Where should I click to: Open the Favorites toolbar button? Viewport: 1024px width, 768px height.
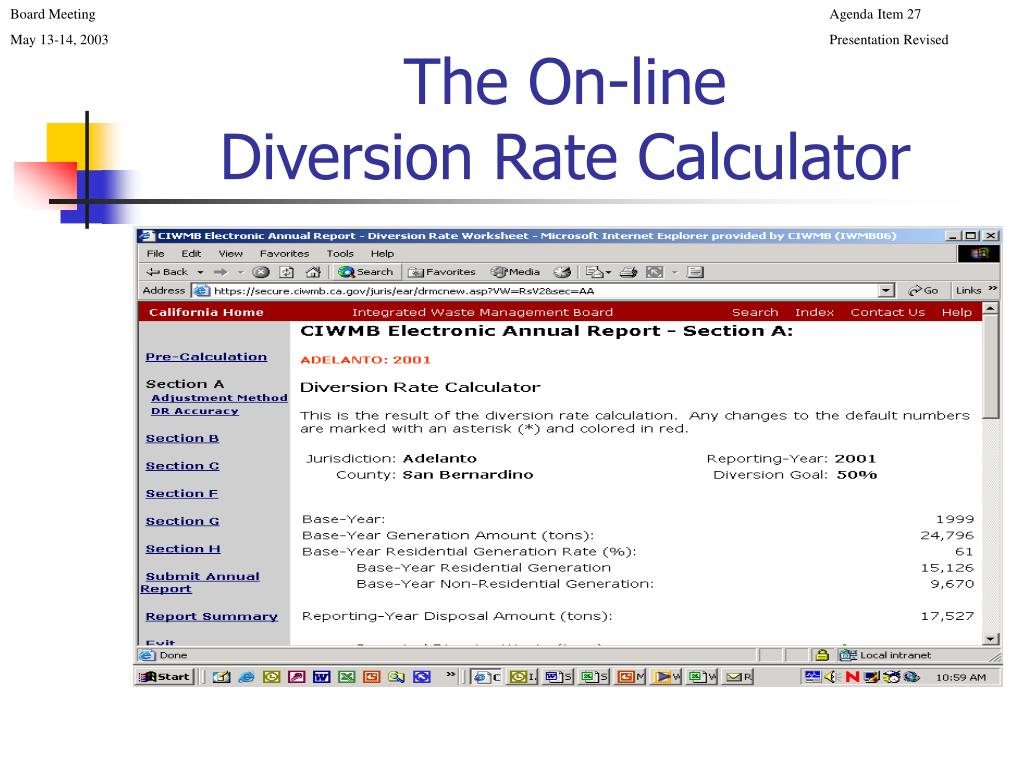pyautogui.click(x=441, y=272)
